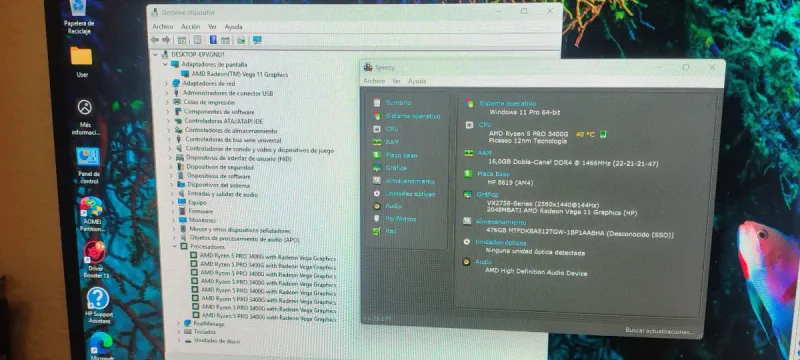Screen dimensions: 800x360
Task: Click the blue Help question-mark toolbar icon
Action: tap(213, 40)
